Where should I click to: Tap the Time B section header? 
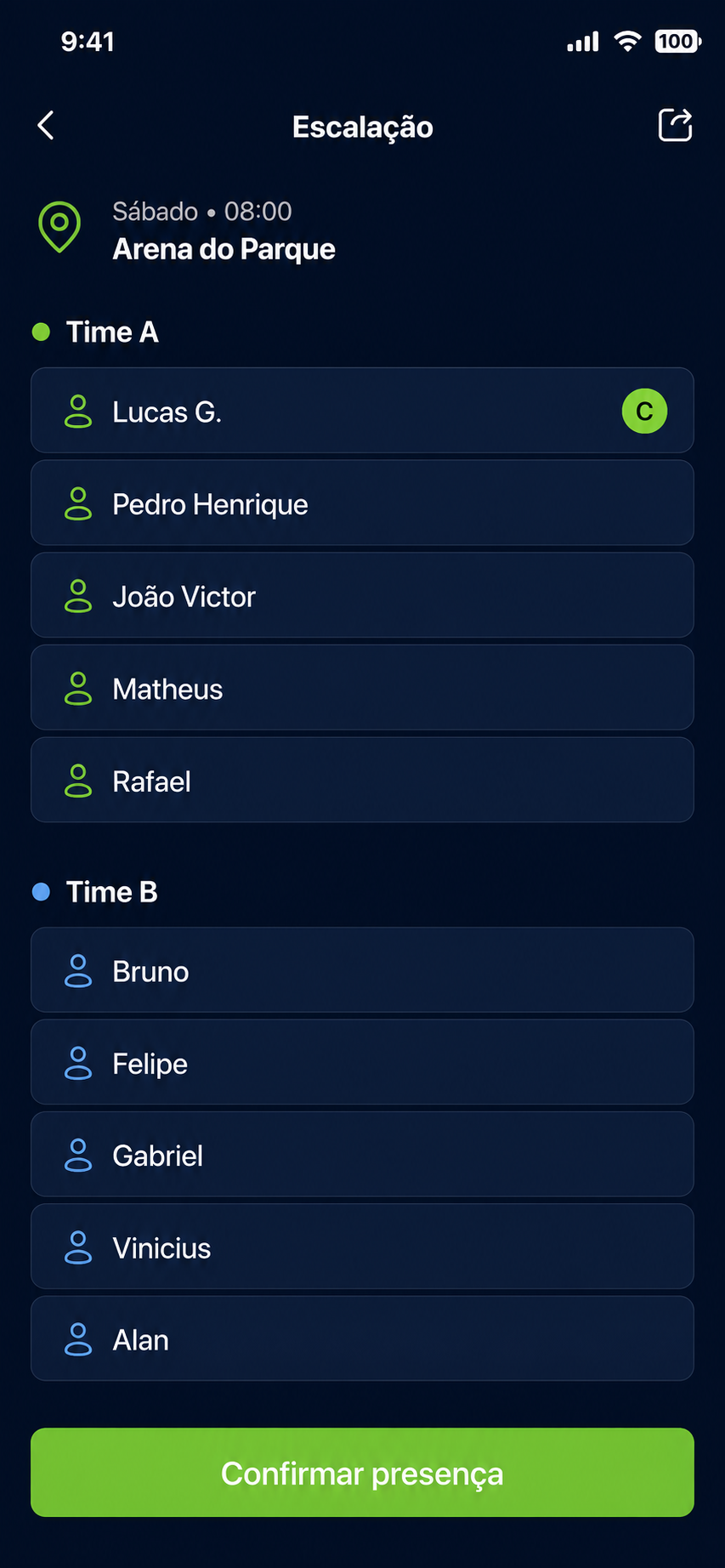(x=112, y=892)
